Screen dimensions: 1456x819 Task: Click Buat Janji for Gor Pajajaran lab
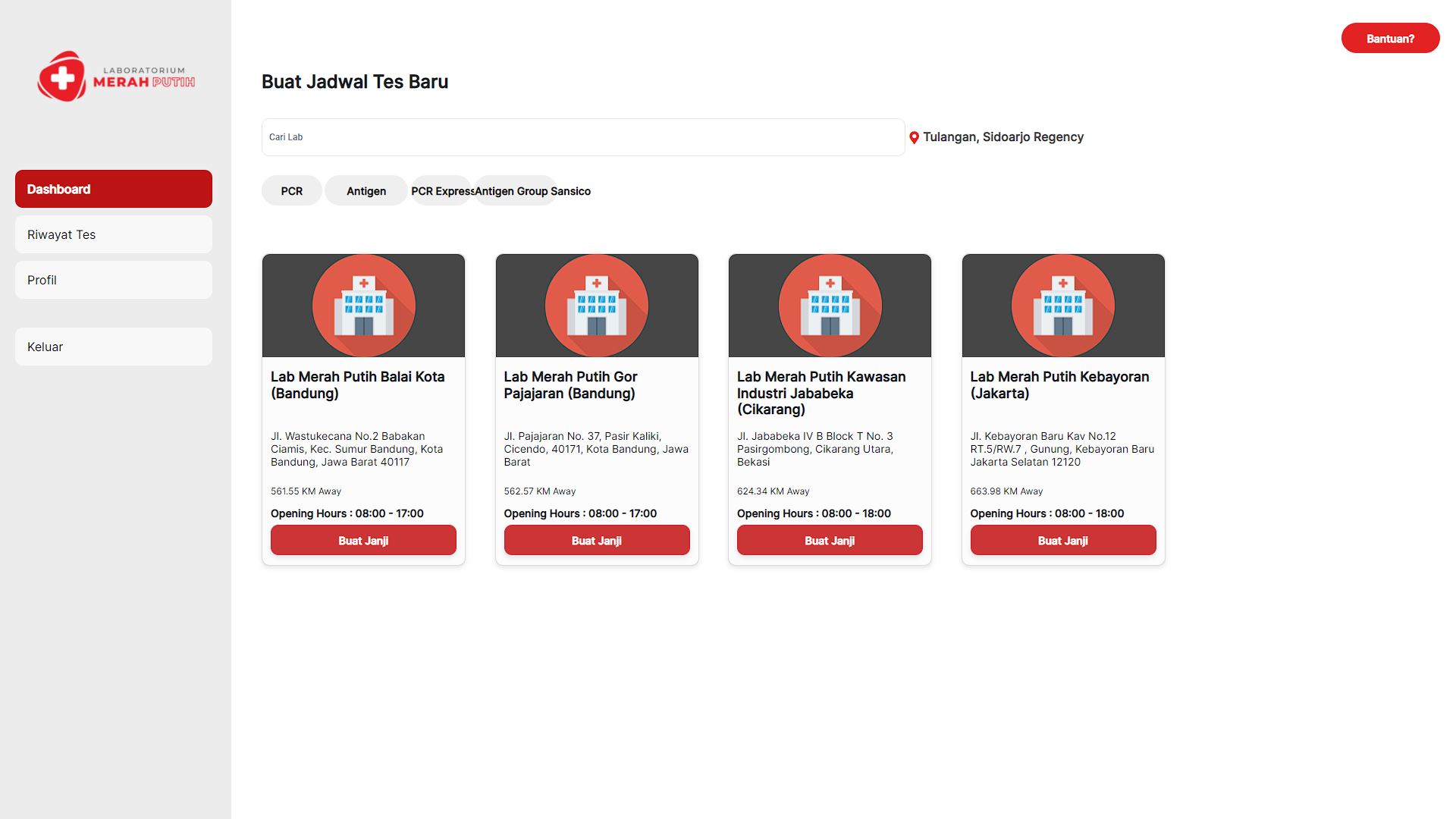click(597, 541)
